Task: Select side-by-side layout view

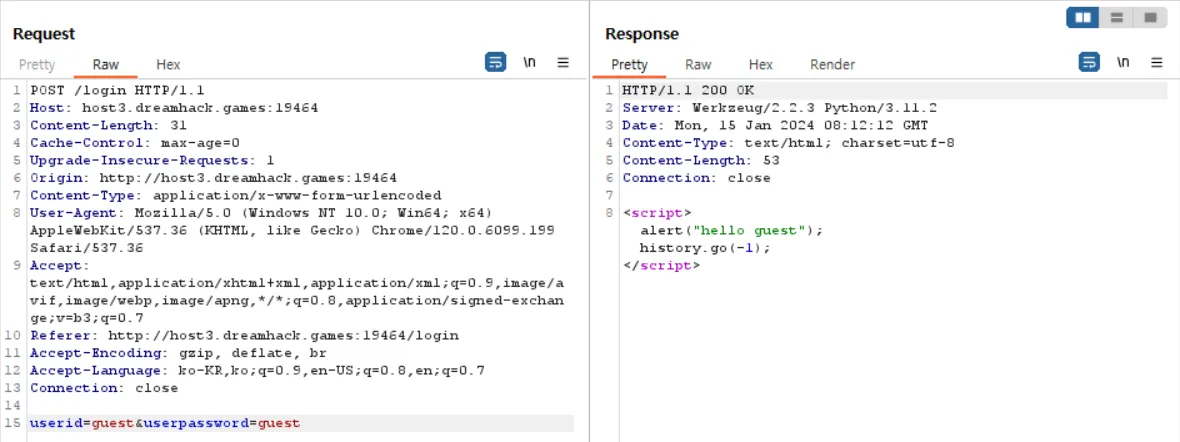Action: (x=1083, y=17)
